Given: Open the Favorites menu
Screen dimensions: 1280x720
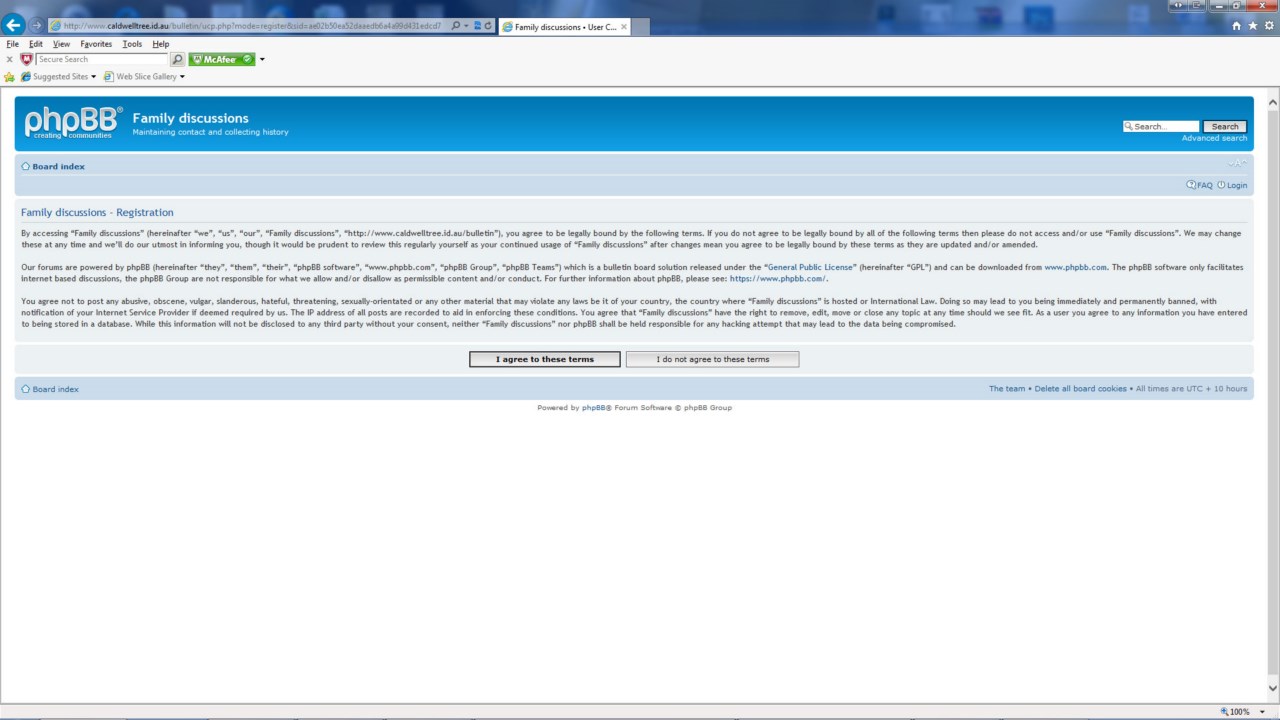Looking at the screenshot, I should tap(96, 44).
